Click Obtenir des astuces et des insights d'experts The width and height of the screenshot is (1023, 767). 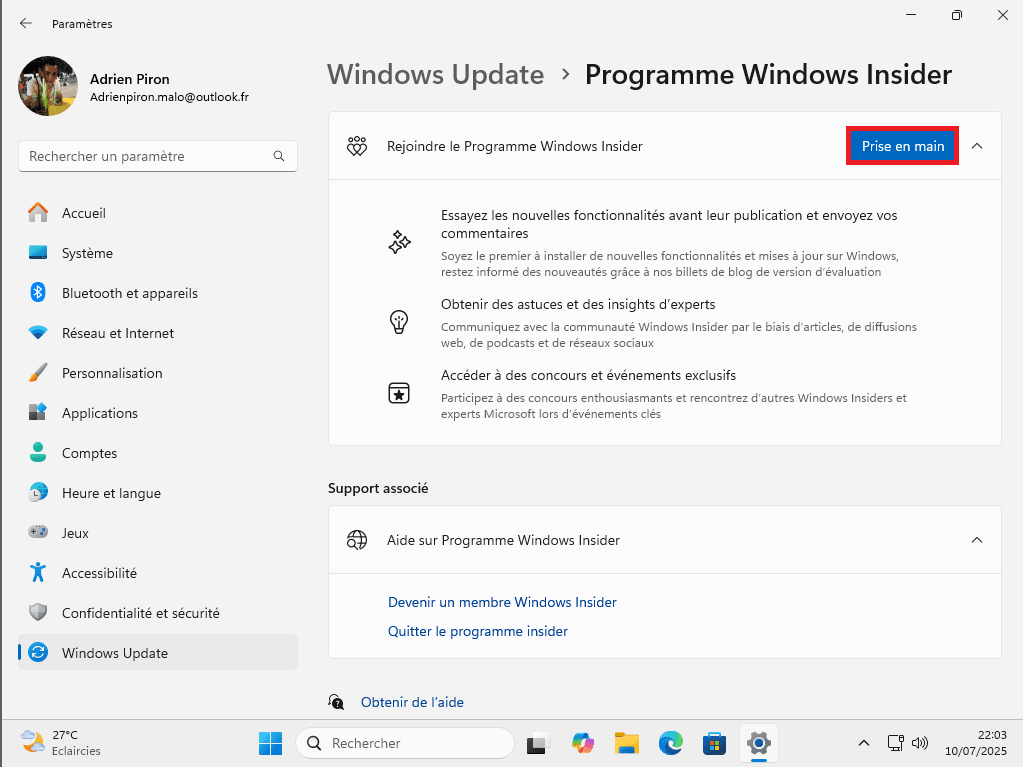578,305
